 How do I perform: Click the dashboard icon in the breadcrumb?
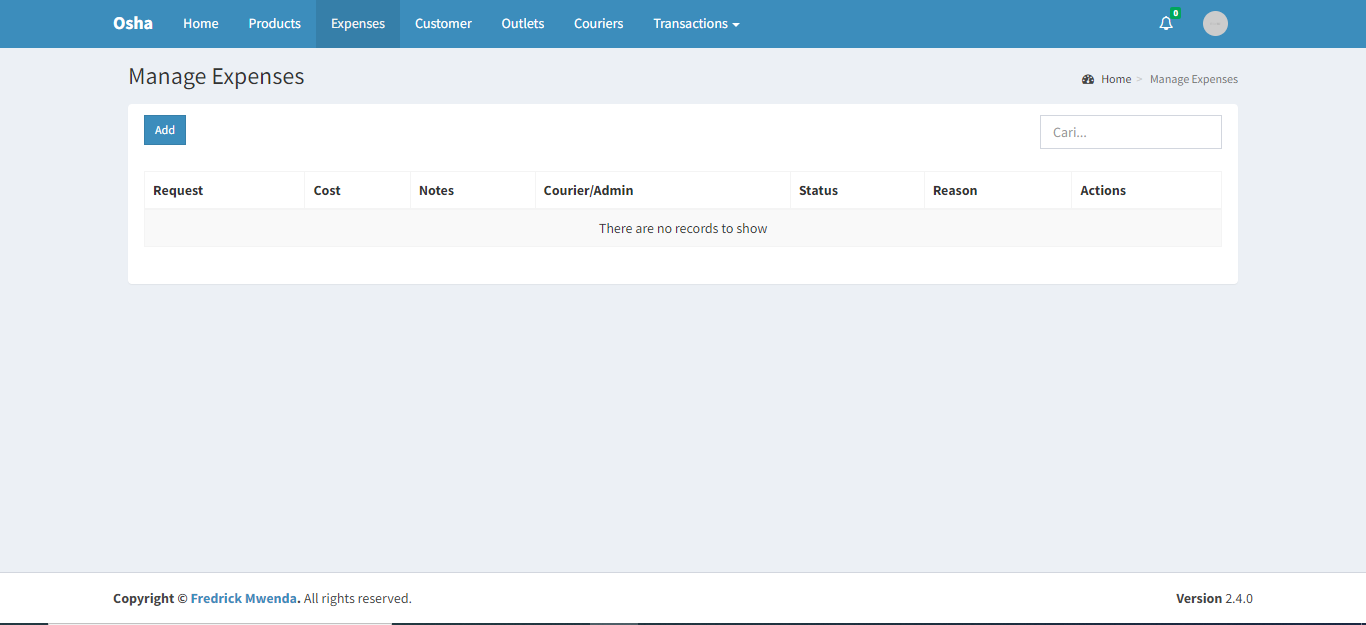tap(1088, 79)
